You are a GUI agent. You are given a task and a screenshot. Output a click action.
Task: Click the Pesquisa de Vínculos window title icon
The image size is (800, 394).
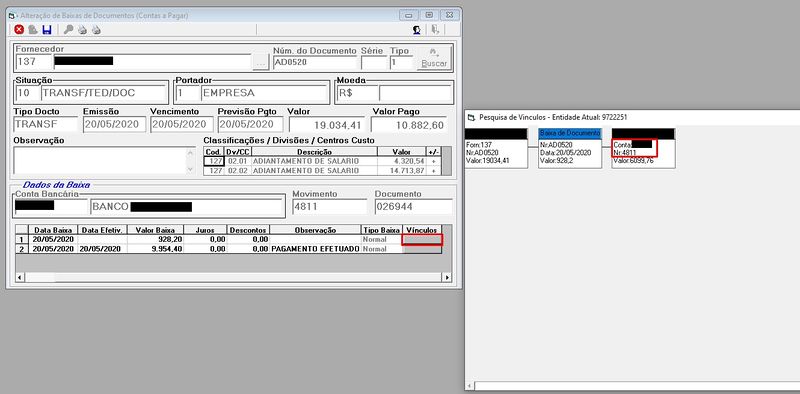click(471, 117)
